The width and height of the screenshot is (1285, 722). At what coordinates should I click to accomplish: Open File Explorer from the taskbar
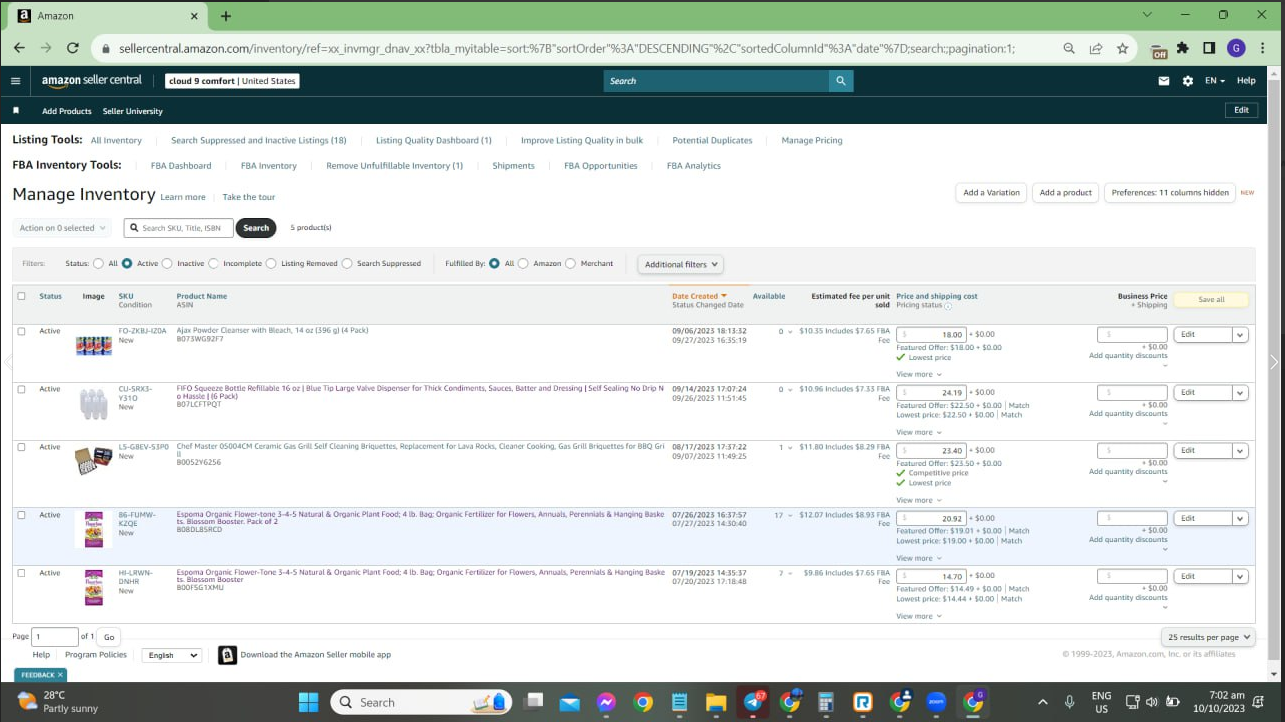(715, 702)
